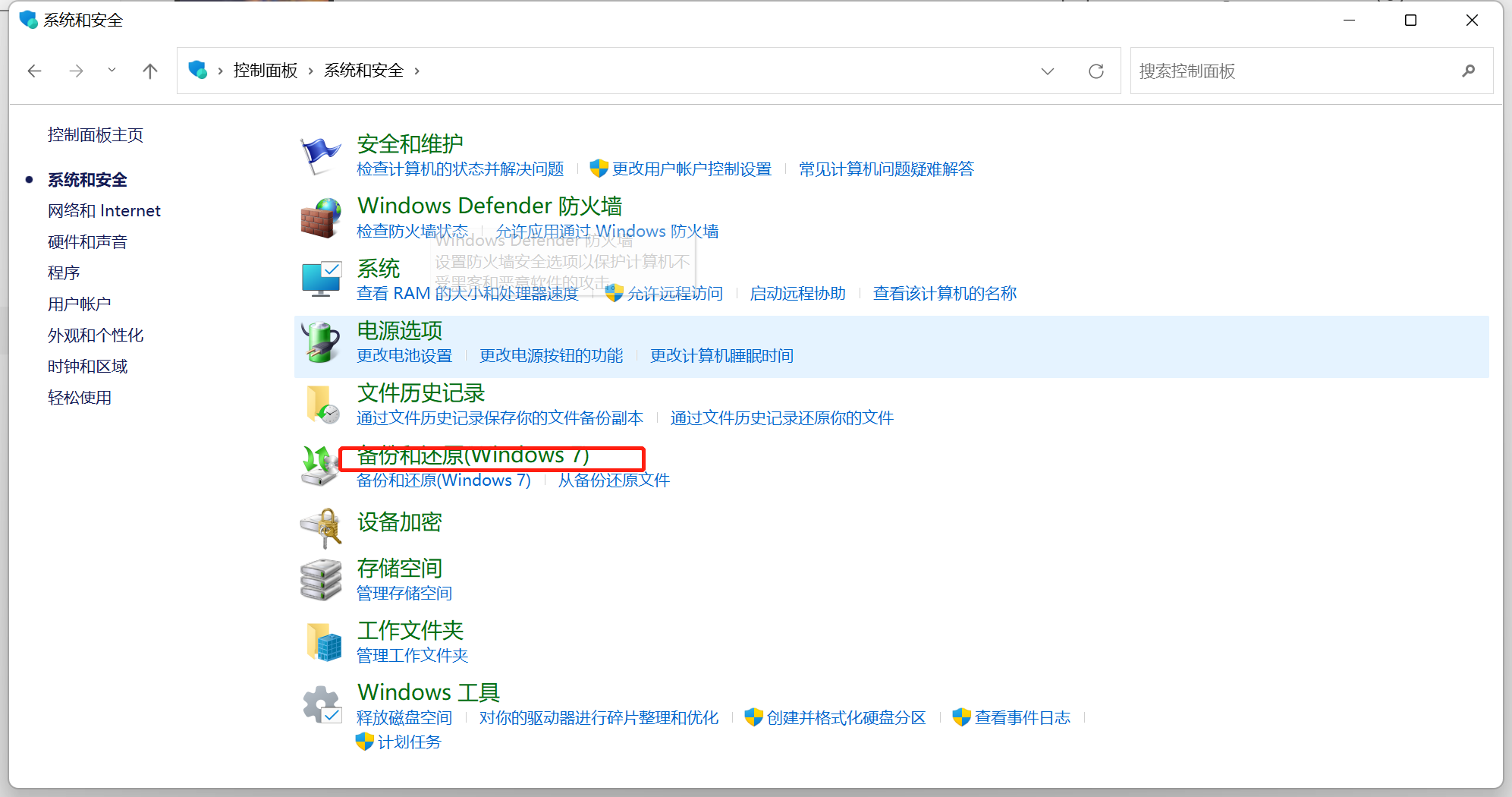Select 程序 in the sidebar
This screenshot has height=797, width=1512.
point(64,273)
